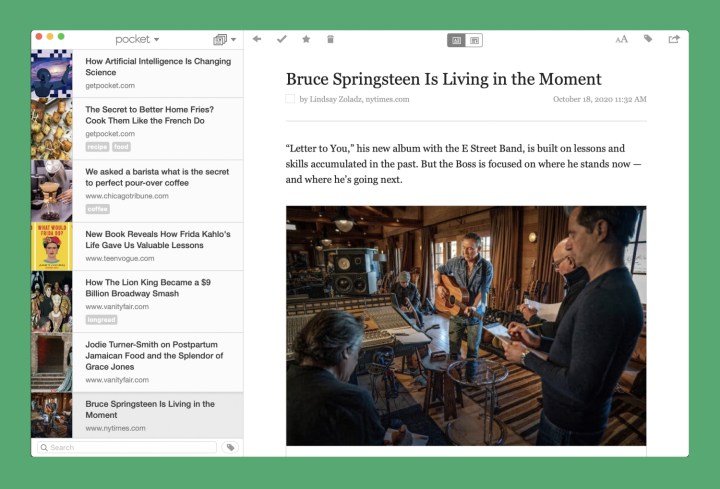Click the nytimes.com link under article title
The width and height of the screenshot is (720, 489).
(x=386, y=99)
